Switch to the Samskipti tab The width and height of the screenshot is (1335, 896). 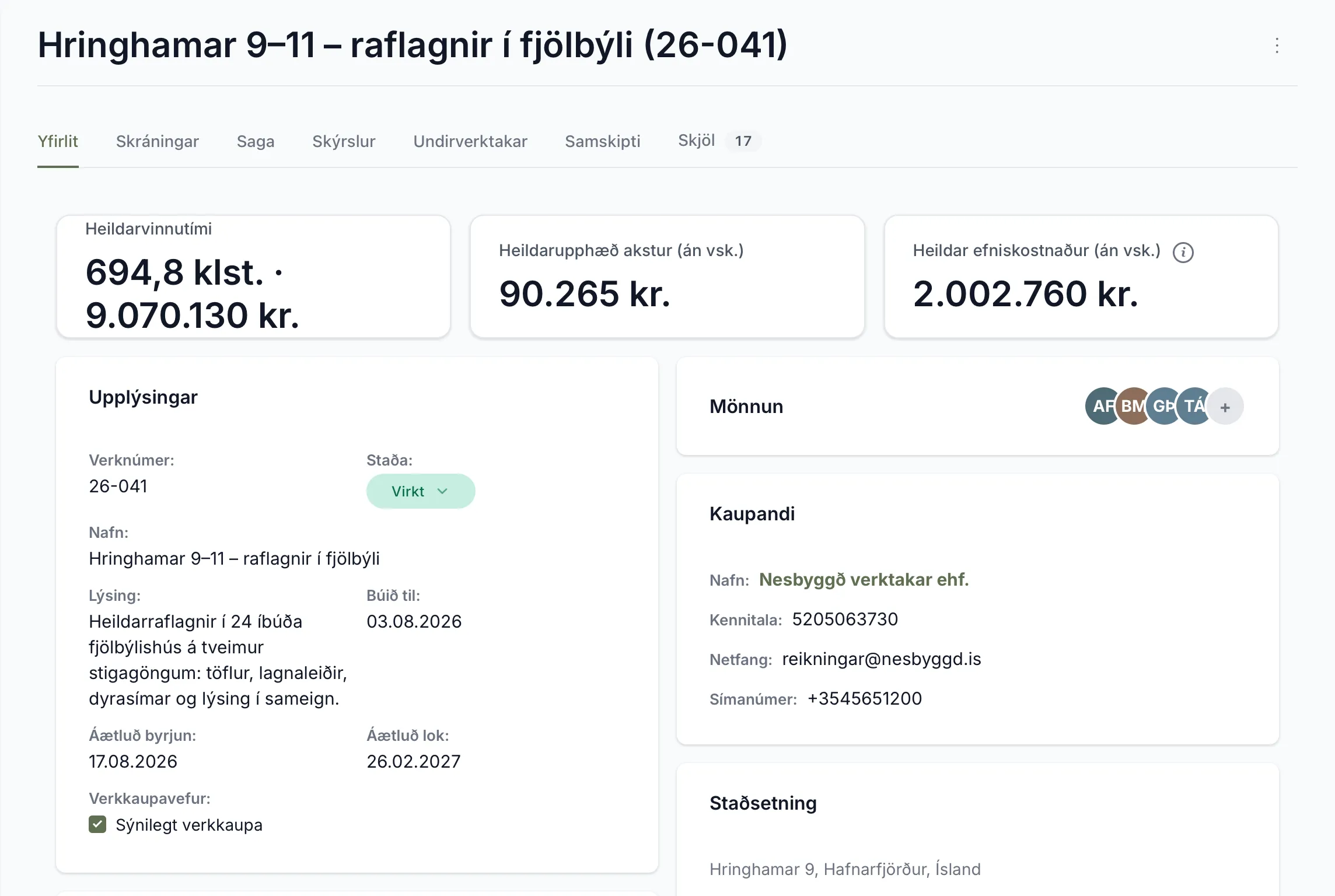tap(603, 141)
